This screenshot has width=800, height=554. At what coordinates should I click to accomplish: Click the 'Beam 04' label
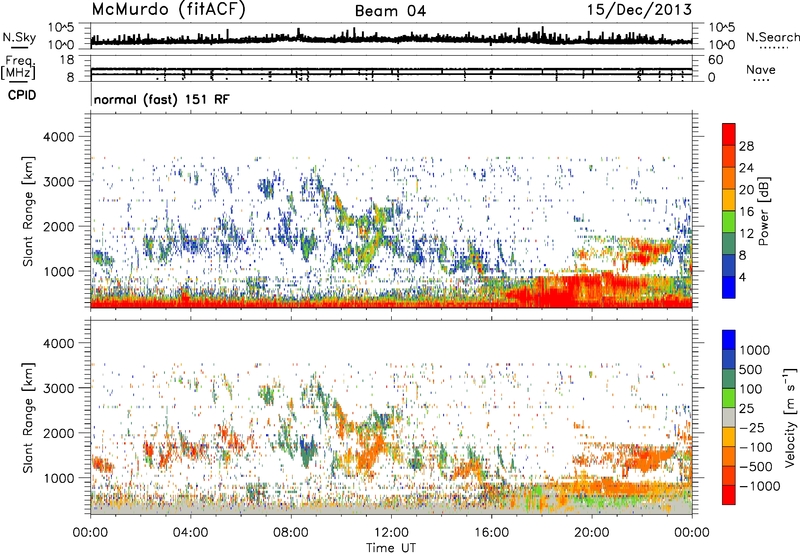tap(390, 11)
